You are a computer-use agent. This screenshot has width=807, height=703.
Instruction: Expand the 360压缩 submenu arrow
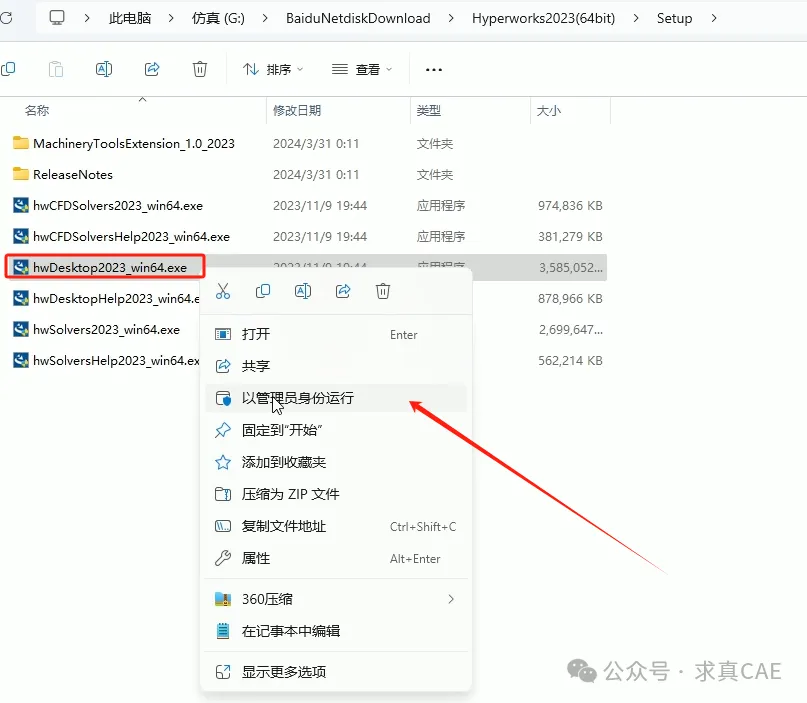point(451,599)
